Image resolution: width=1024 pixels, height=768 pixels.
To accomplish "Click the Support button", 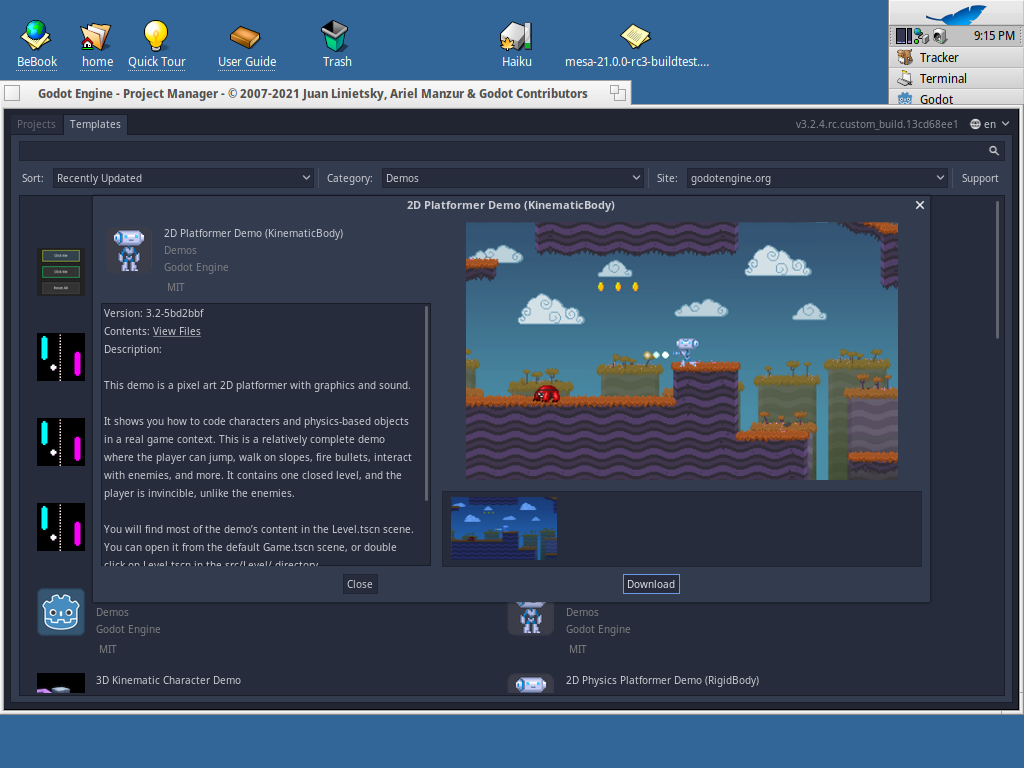I will tap(980, 178).
